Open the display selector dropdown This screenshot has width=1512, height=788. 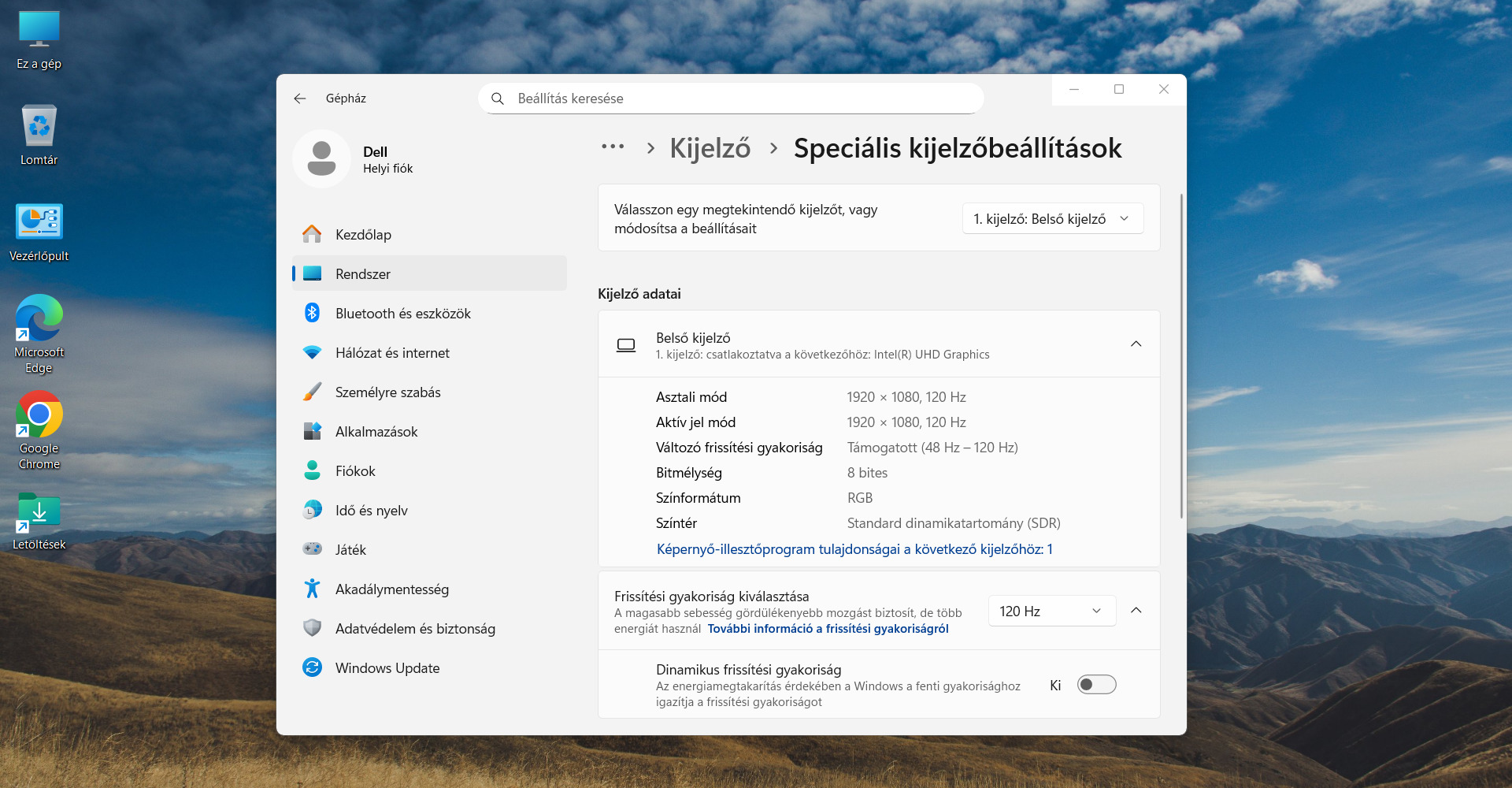(1052, 219)
